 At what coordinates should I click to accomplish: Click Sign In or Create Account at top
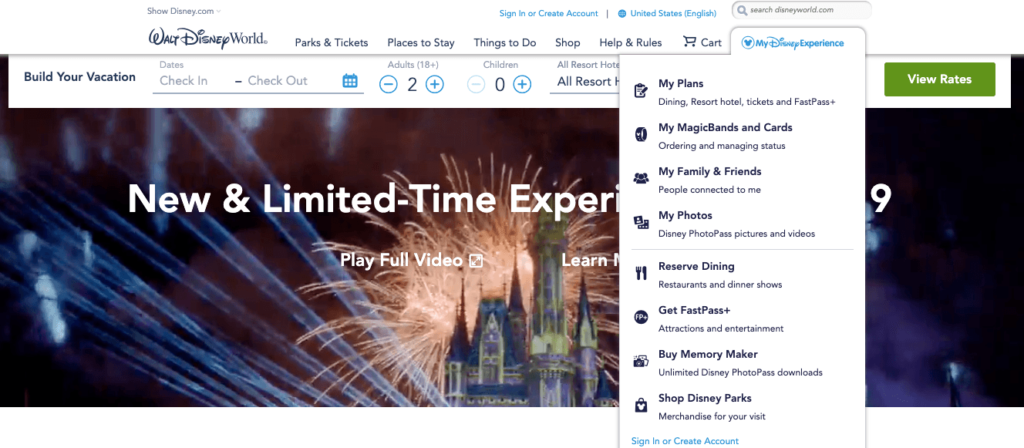549,13
